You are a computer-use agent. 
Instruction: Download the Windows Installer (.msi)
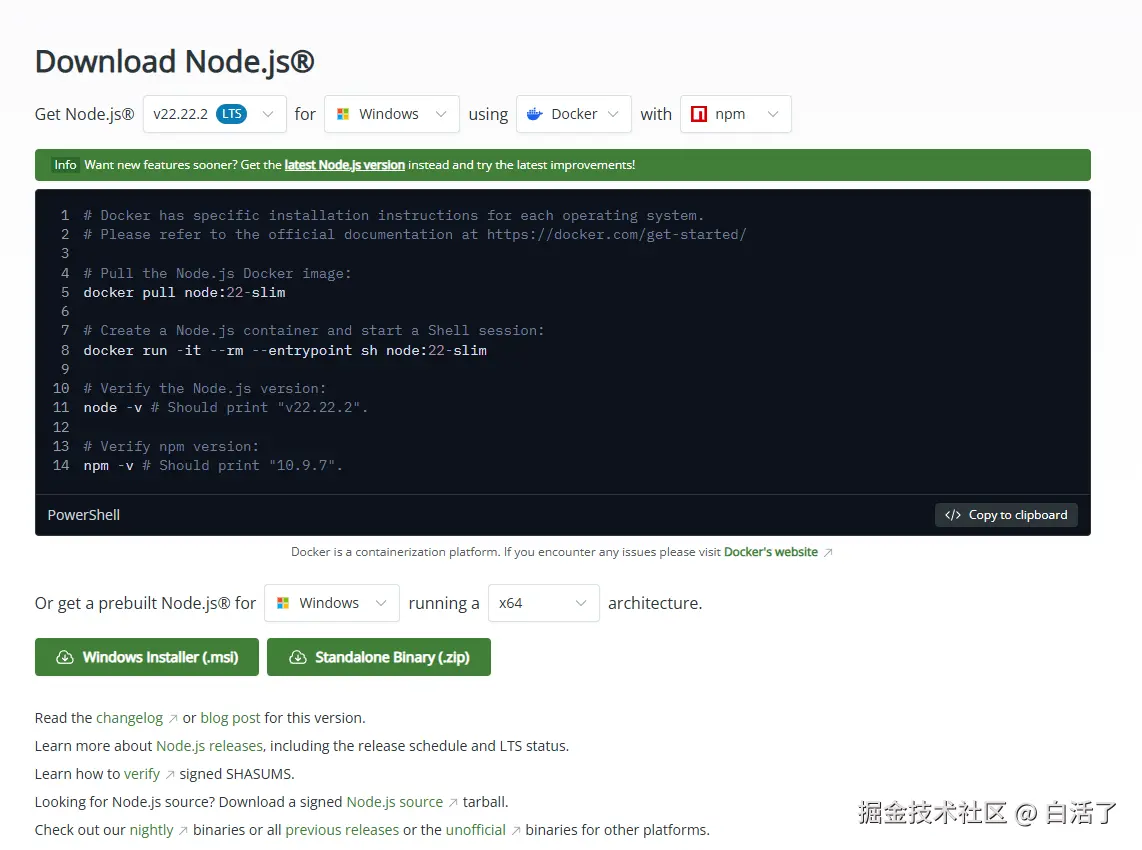146,657
